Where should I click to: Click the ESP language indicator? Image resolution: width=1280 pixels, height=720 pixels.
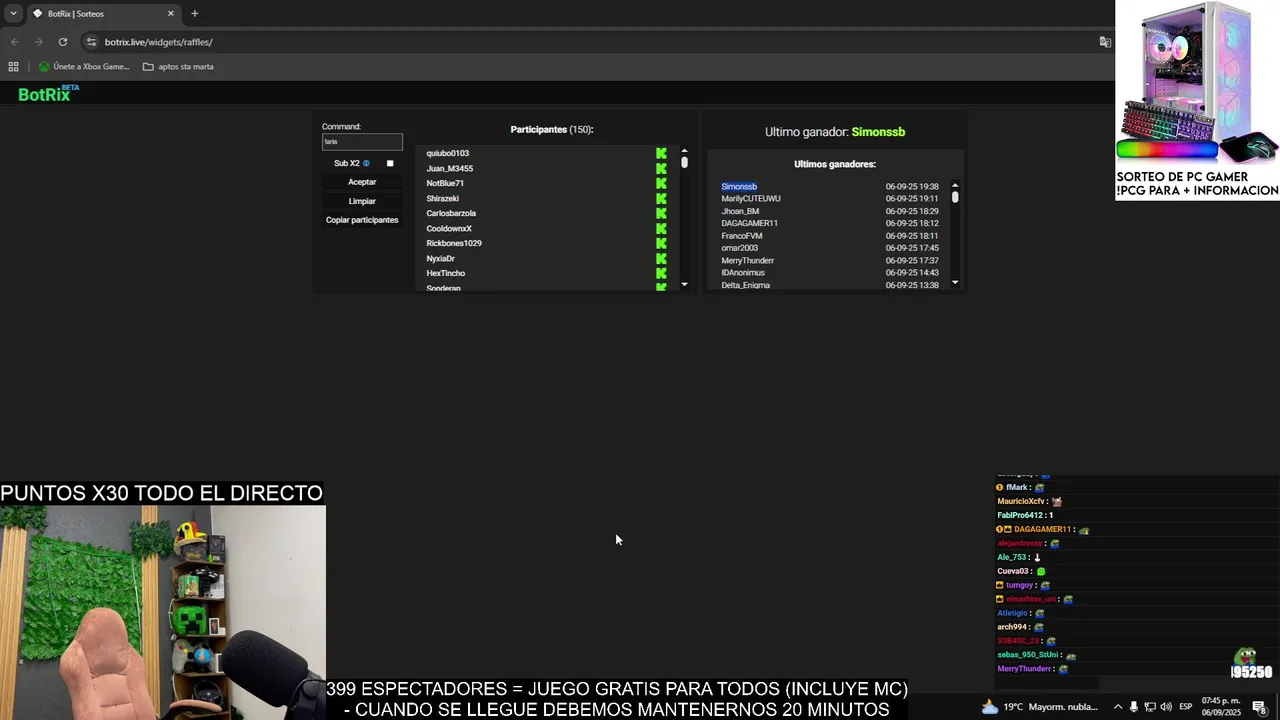(1186, 707)
